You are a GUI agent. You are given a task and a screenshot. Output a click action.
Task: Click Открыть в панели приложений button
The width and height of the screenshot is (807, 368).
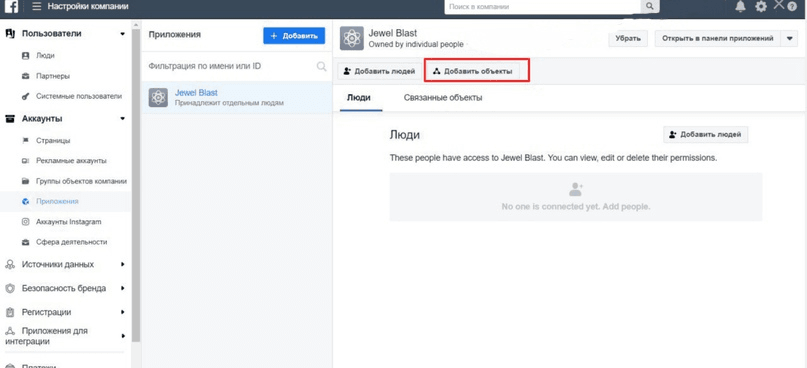pyautogui.click(x=718, y=39)
